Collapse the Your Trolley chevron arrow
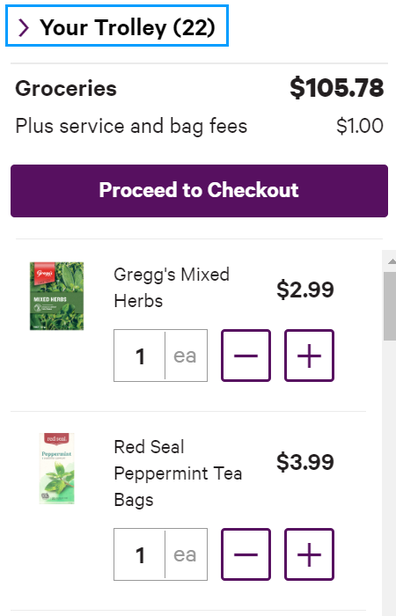396x616 pixels. (24, 28)
